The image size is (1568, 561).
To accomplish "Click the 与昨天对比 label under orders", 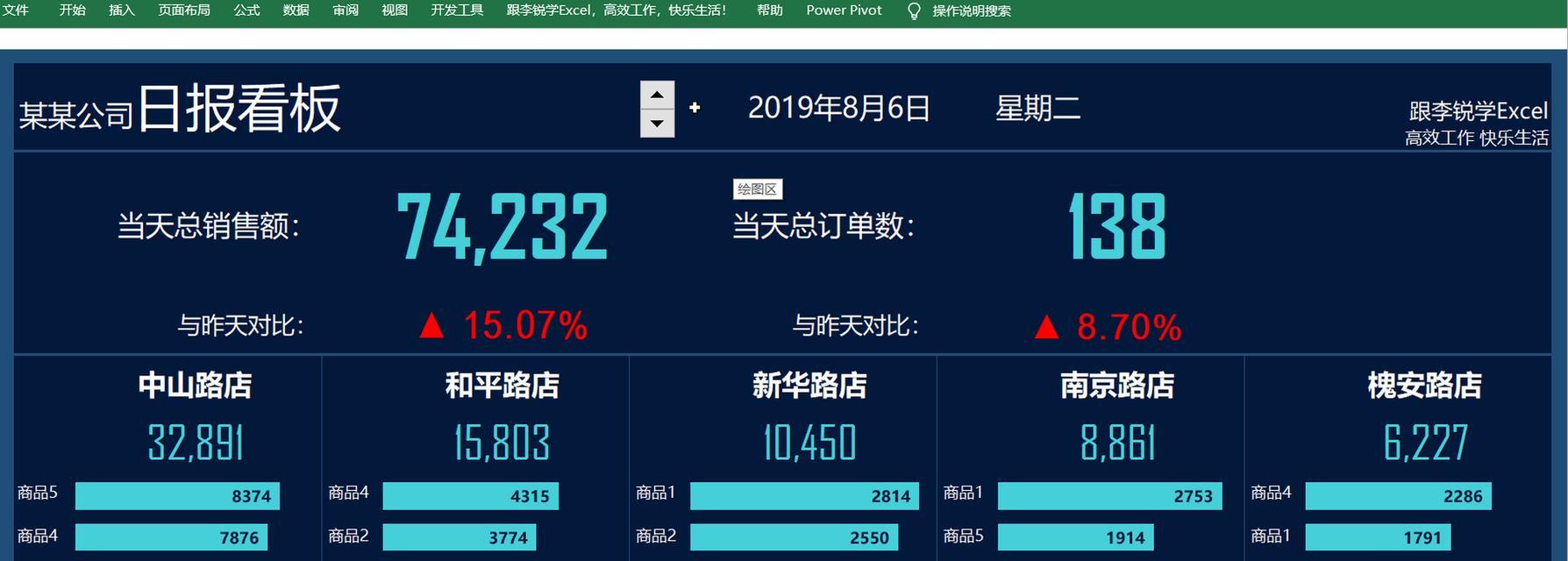I will click(855, 326).
